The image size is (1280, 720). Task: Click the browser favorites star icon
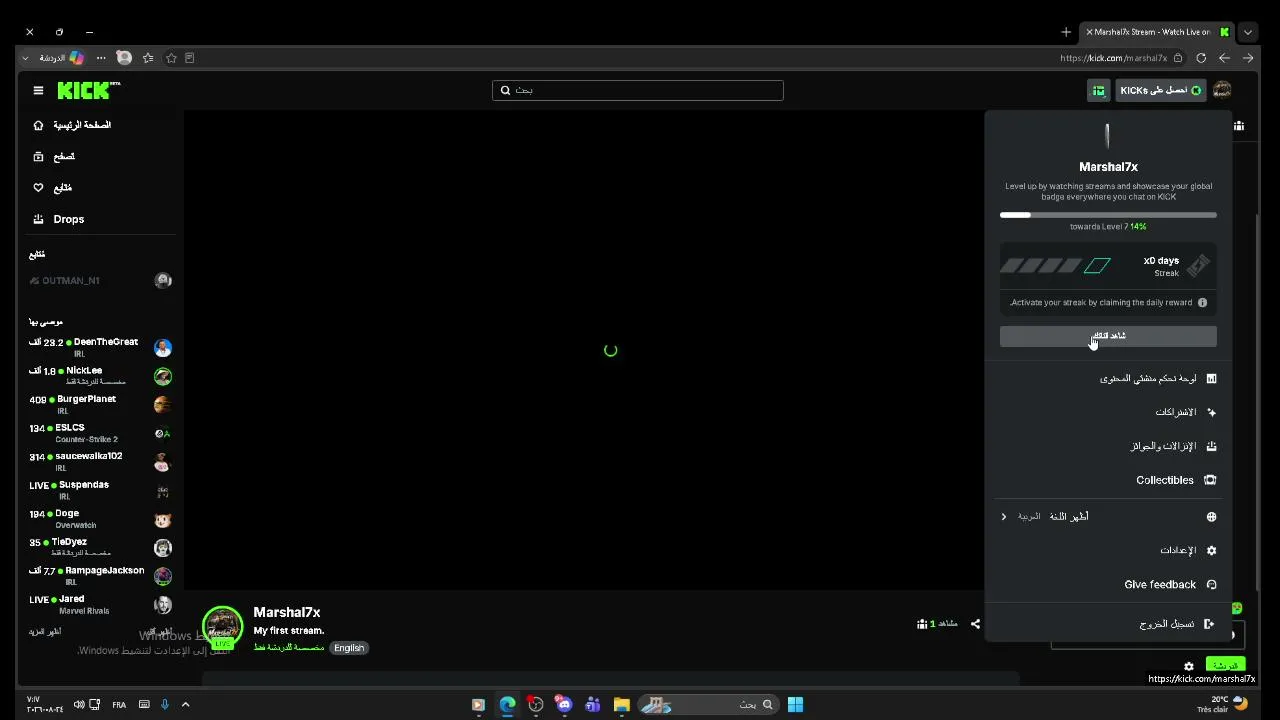(171, 58)
